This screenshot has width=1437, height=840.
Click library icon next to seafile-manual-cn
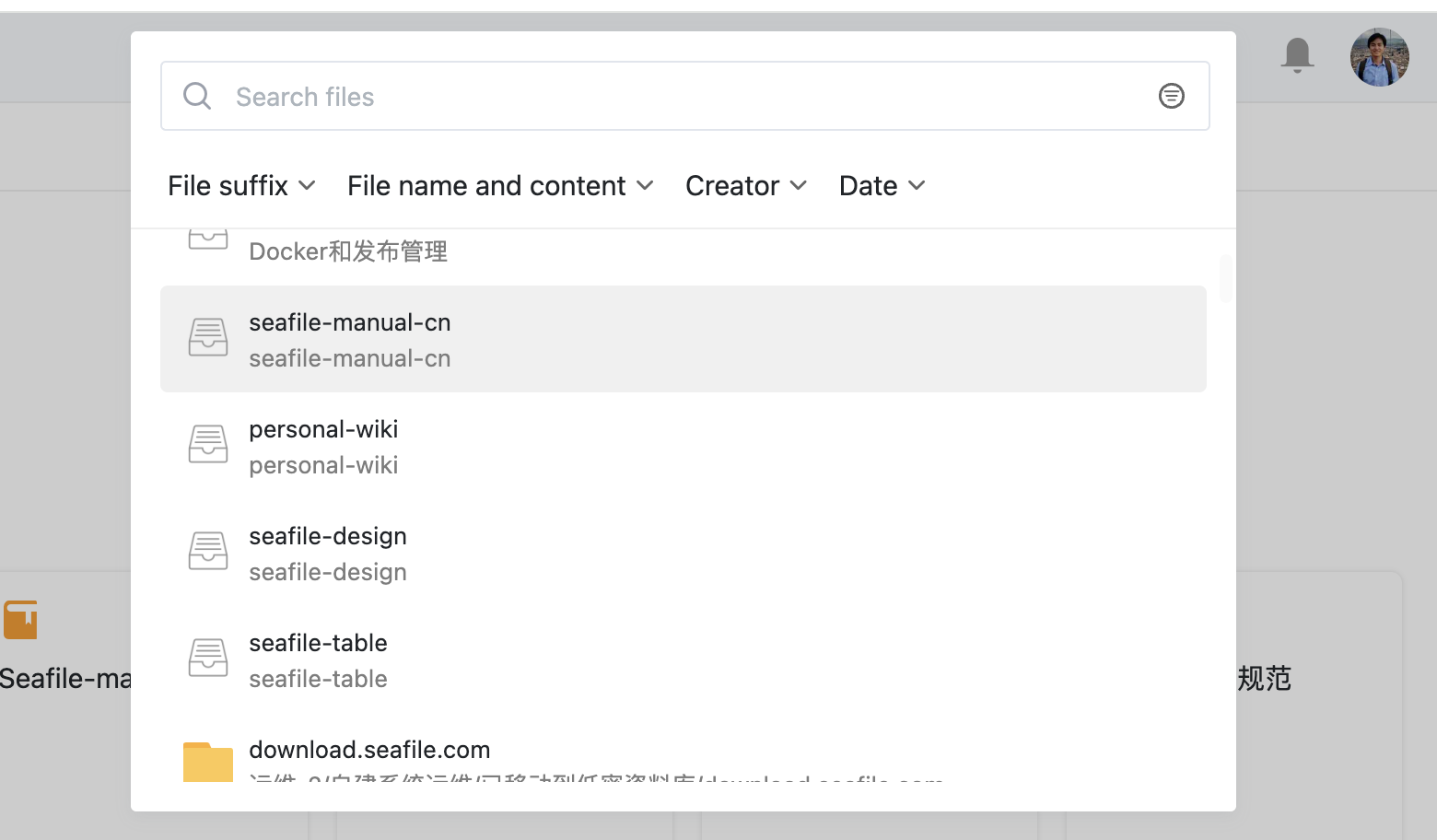pyautogui.click(x=208, y=338)
